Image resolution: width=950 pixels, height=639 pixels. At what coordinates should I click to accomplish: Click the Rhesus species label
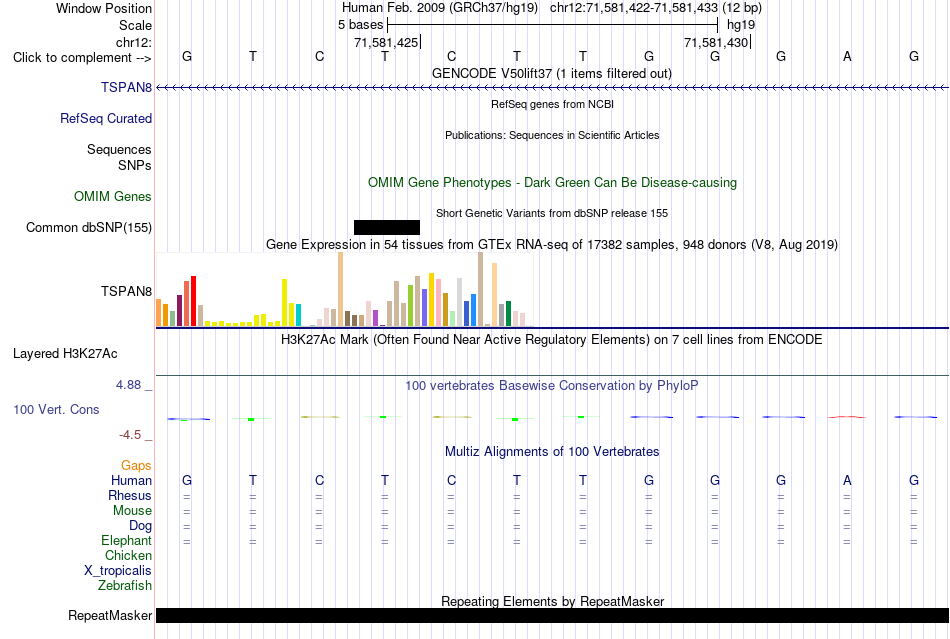click(x=130, y=495)
